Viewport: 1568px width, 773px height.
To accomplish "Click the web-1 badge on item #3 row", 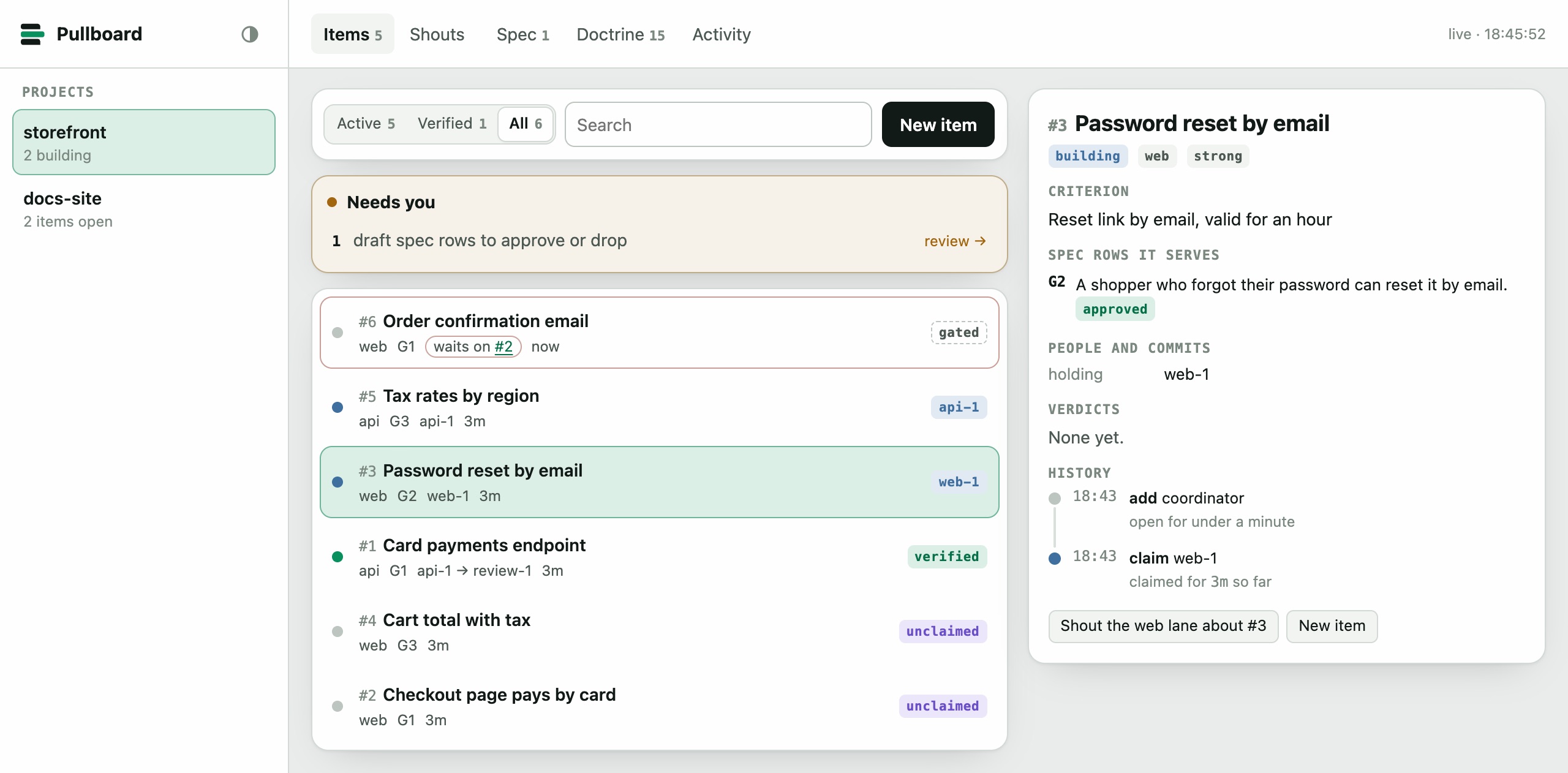I will [959, 482].
